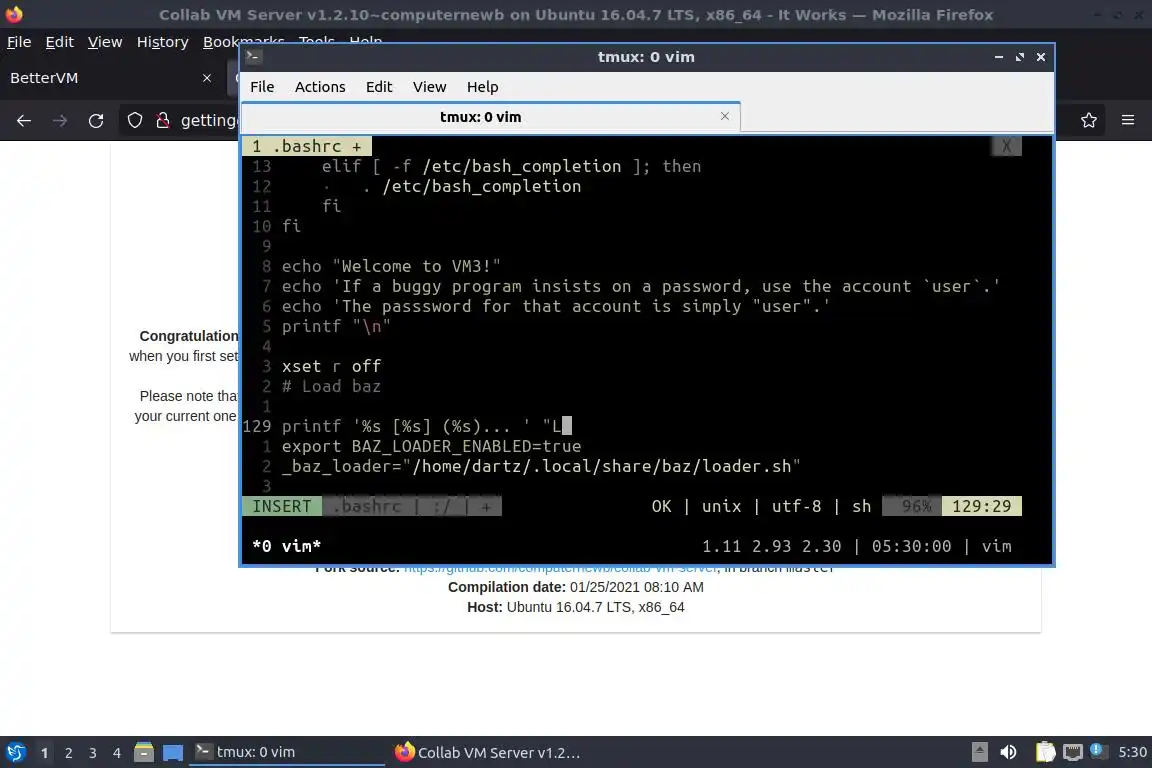
Task: Switch to workspace 2 in the pager
Action: coord(68,753)
